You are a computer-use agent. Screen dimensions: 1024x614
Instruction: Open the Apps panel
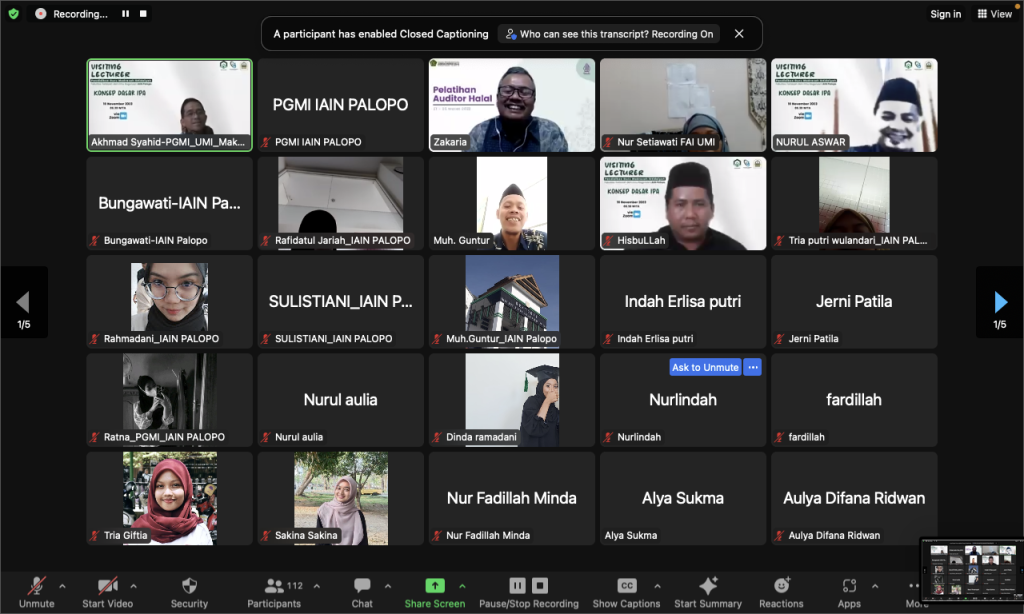(x=849, y=587)
